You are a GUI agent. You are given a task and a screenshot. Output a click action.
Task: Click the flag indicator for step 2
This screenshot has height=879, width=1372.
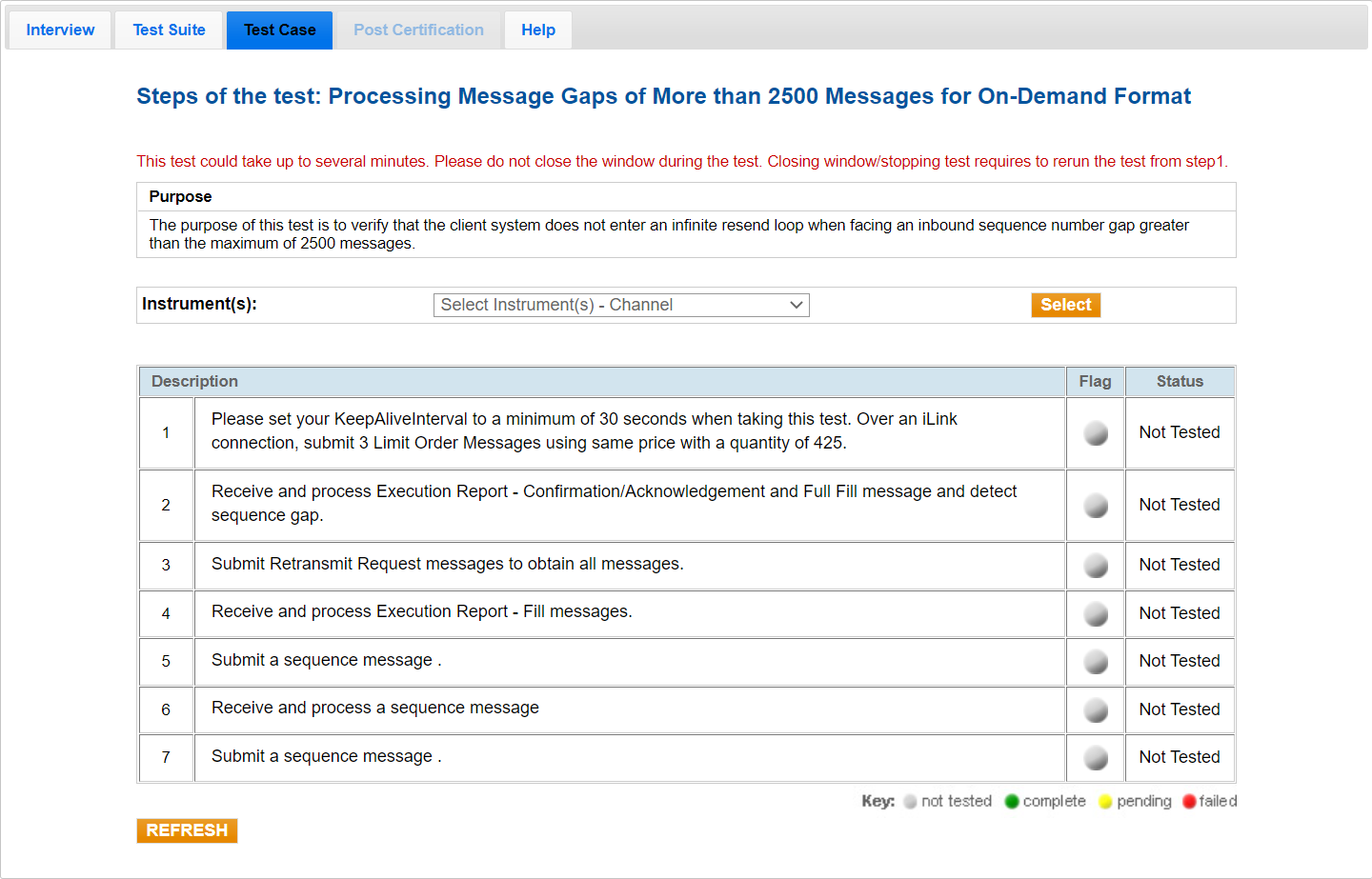click(1096, 506)
